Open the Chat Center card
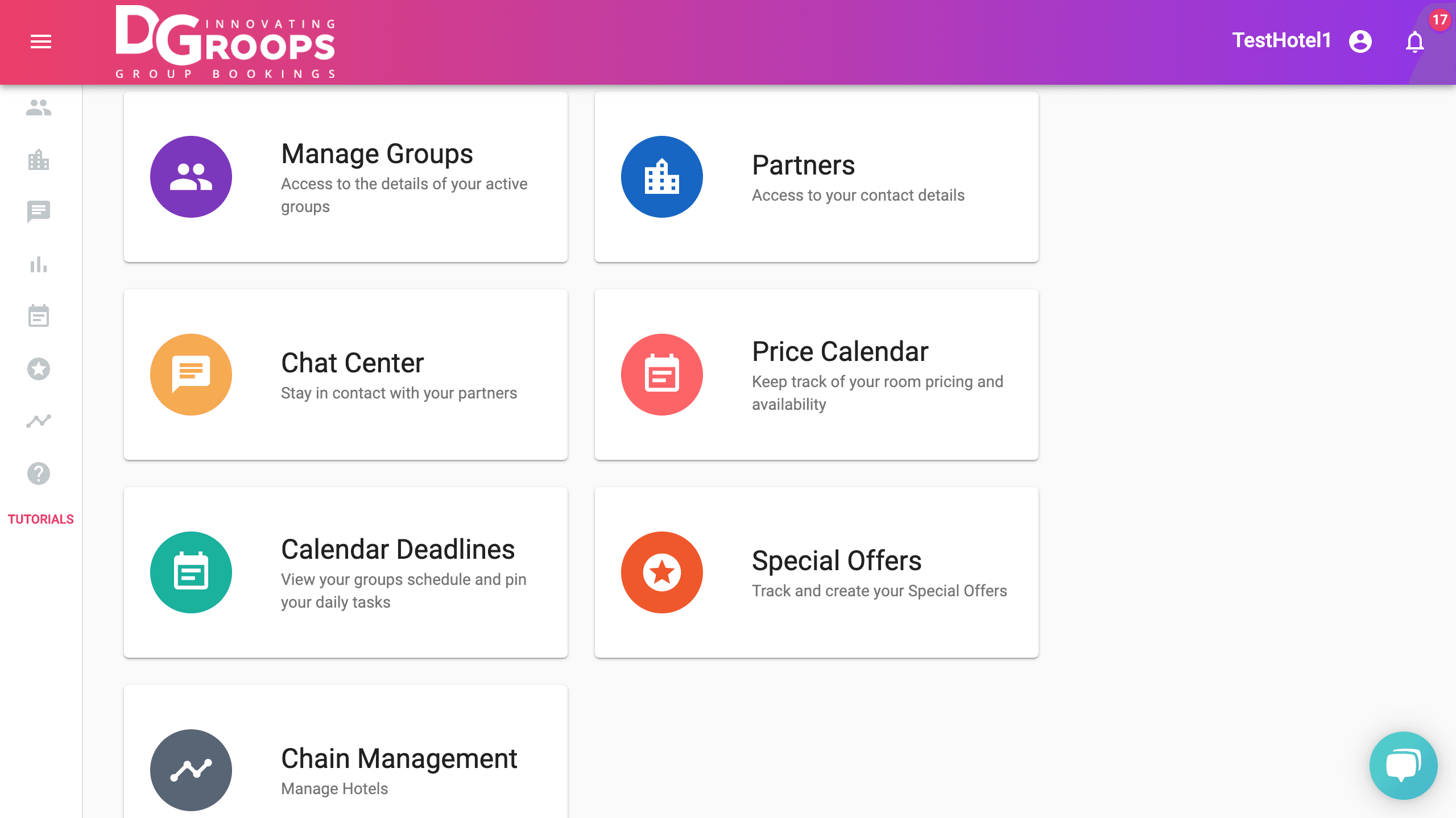The image size is (1456, 818). [346, 375]
